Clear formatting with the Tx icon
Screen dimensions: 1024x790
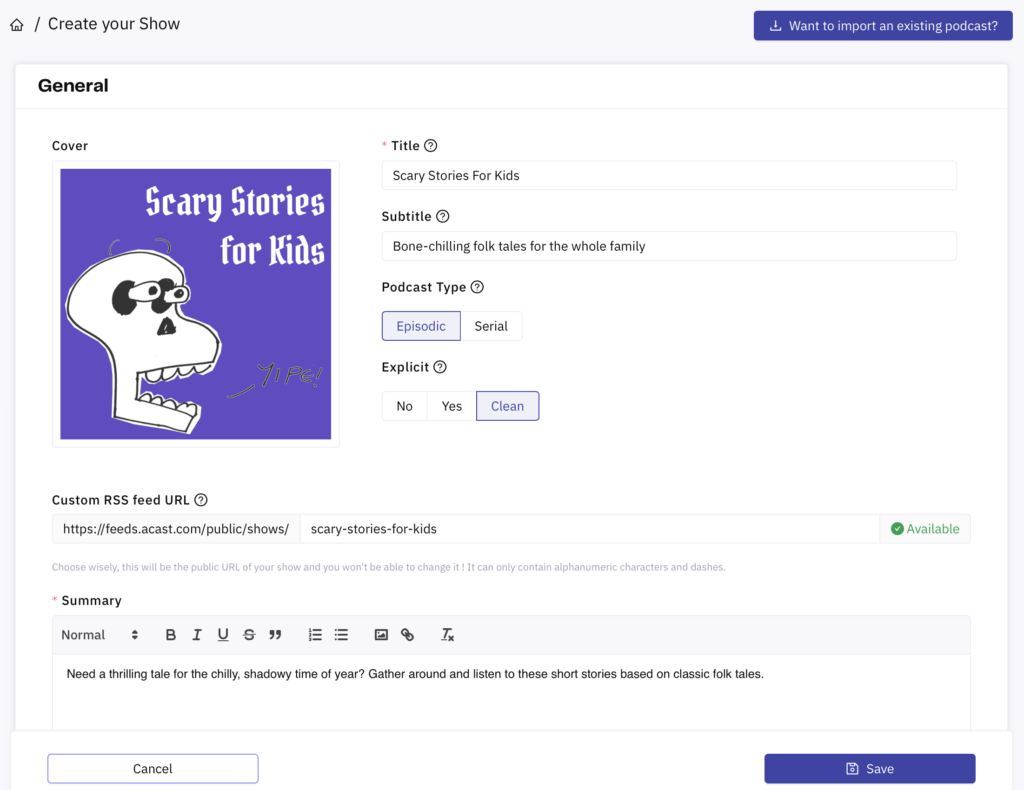tap(446, 634)
